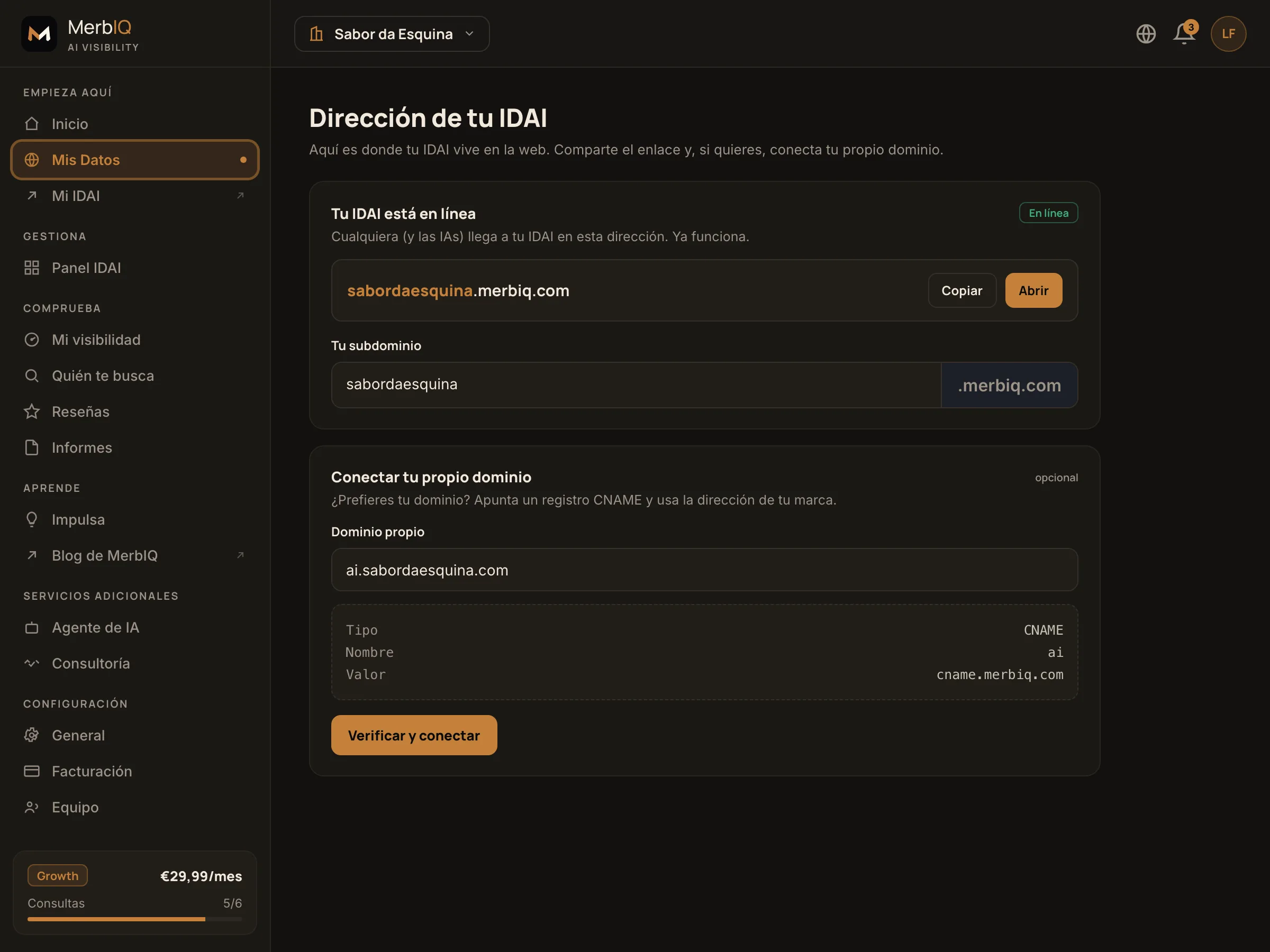Expand the Sabor da Esquina business dropdown

(392, 34)
